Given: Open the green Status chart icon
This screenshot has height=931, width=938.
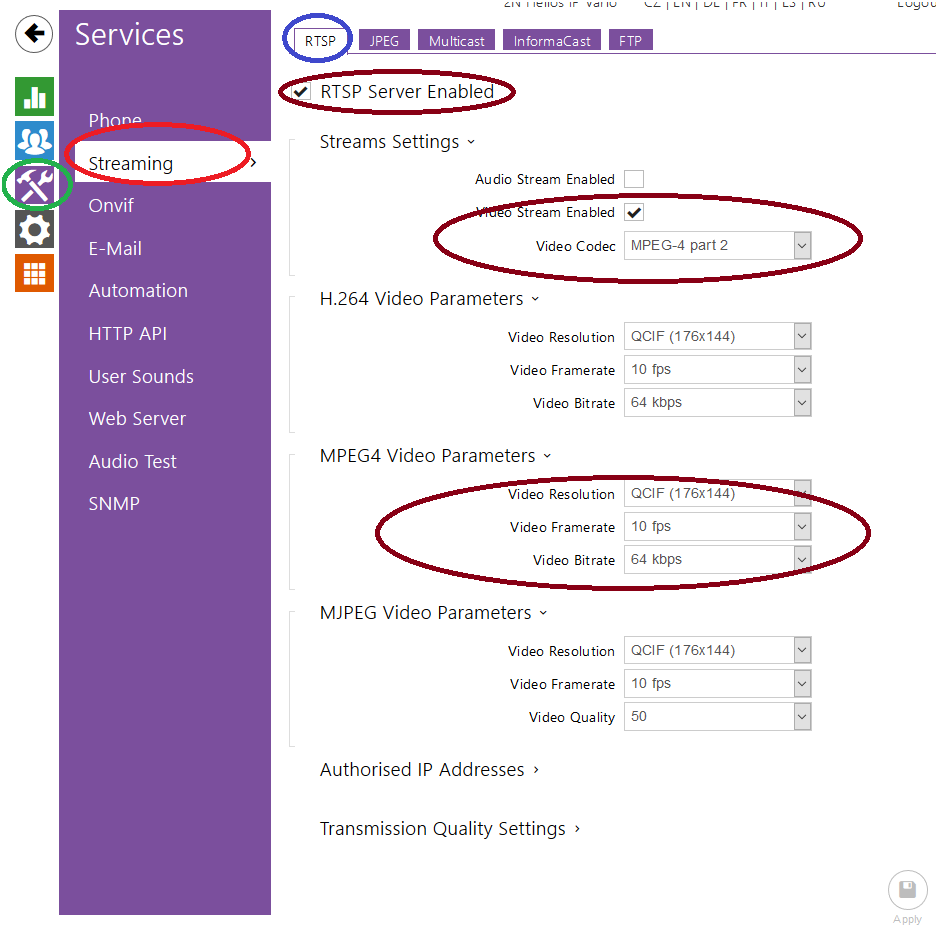Looking at the screenshot, I should click(34, 96).
